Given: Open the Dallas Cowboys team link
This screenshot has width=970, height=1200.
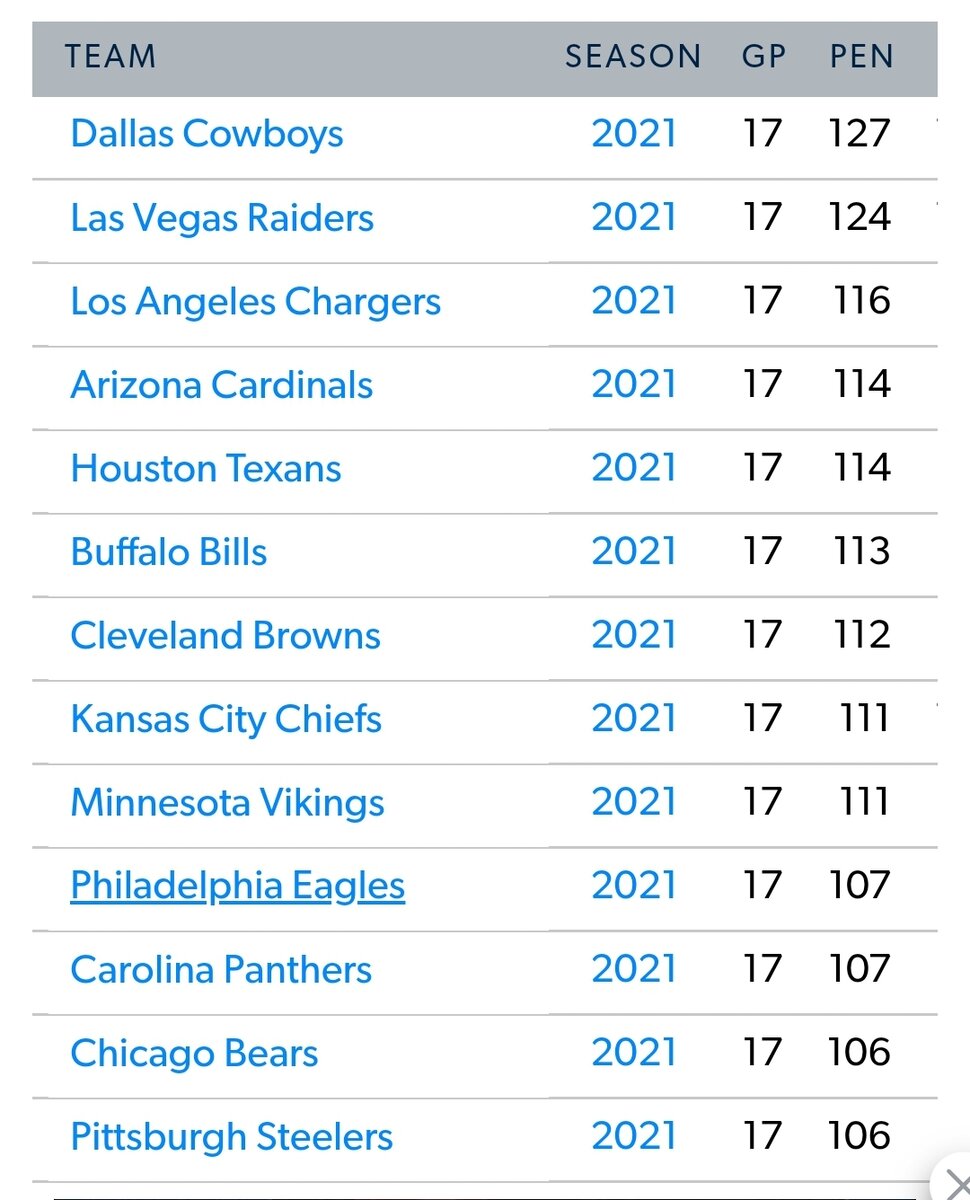Looking at the screenshot, I should (x=207, y=134).
